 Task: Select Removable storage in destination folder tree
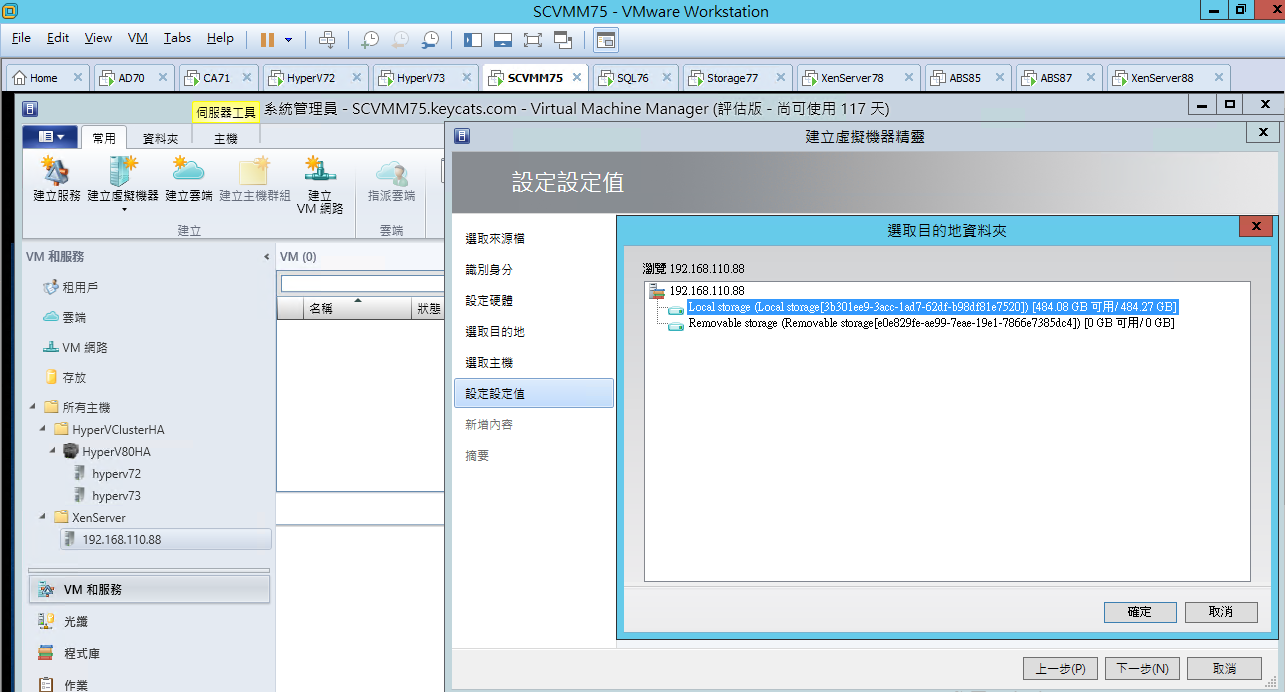pos(931,323)
